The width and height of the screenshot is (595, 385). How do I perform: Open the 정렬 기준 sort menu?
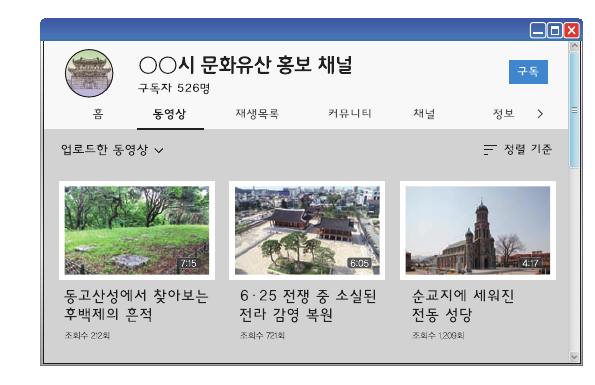pos(518,149)
